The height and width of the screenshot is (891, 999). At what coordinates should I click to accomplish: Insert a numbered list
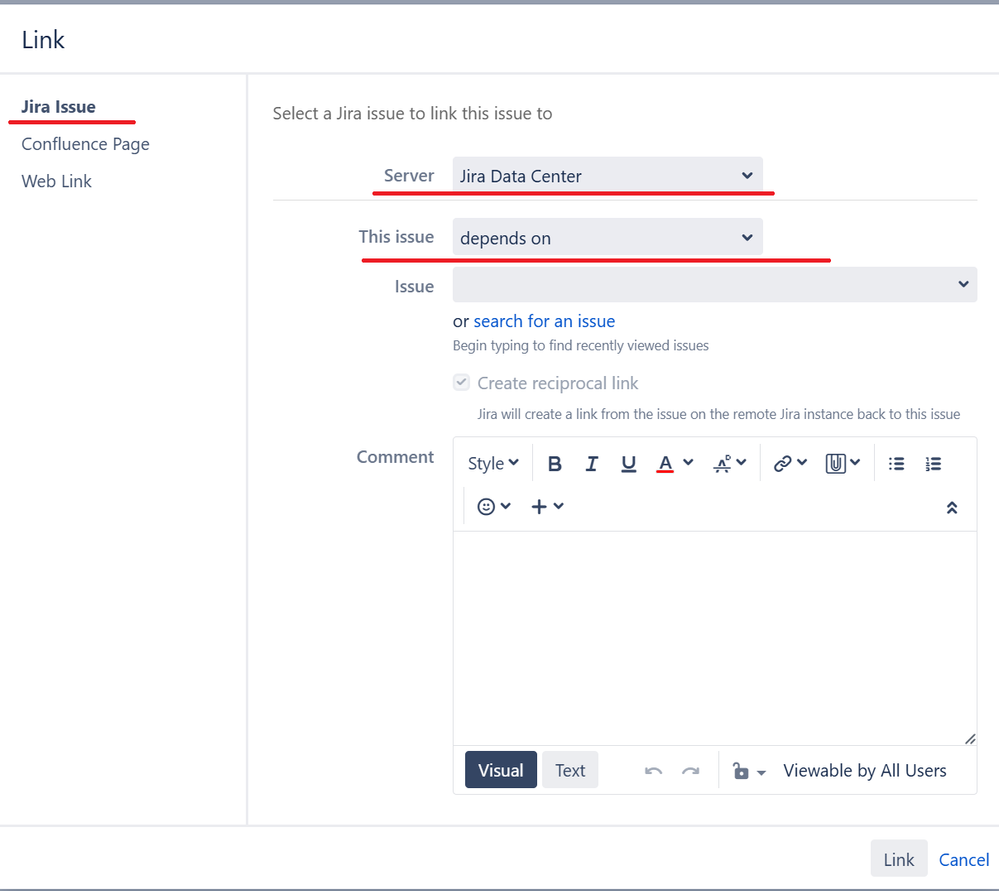coord(933,464)
